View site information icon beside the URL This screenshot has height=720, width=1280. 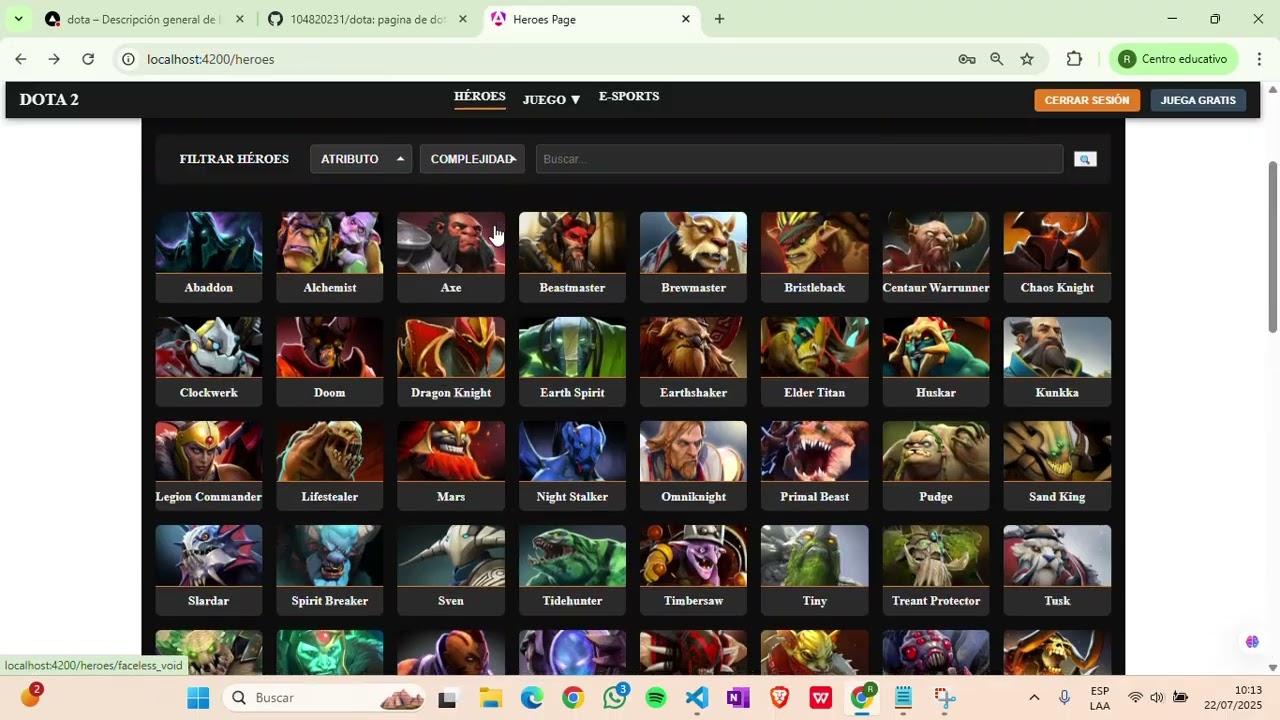[x=128, y=59]
